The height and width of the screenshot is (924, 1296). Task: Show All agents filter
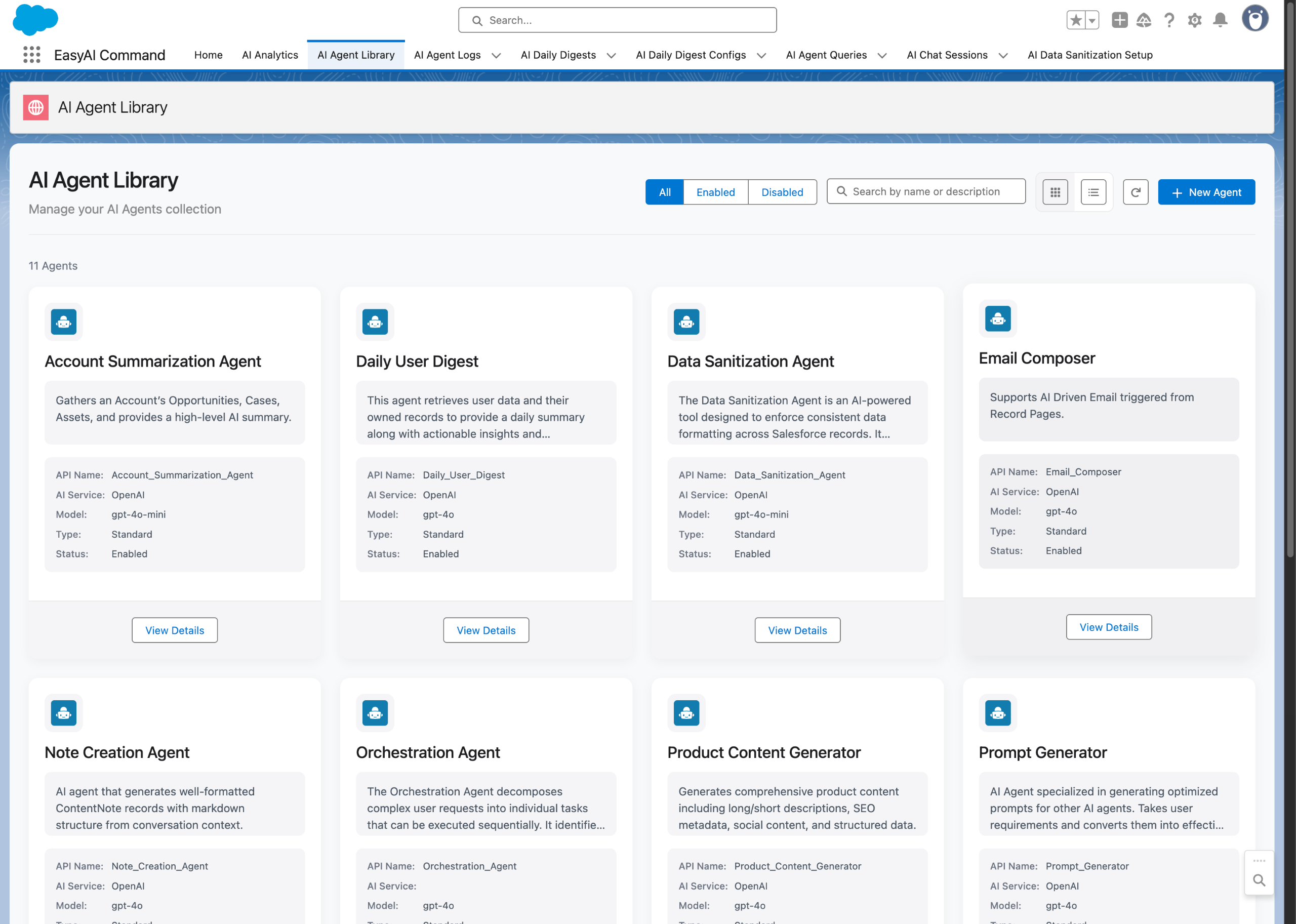[665, 192]
